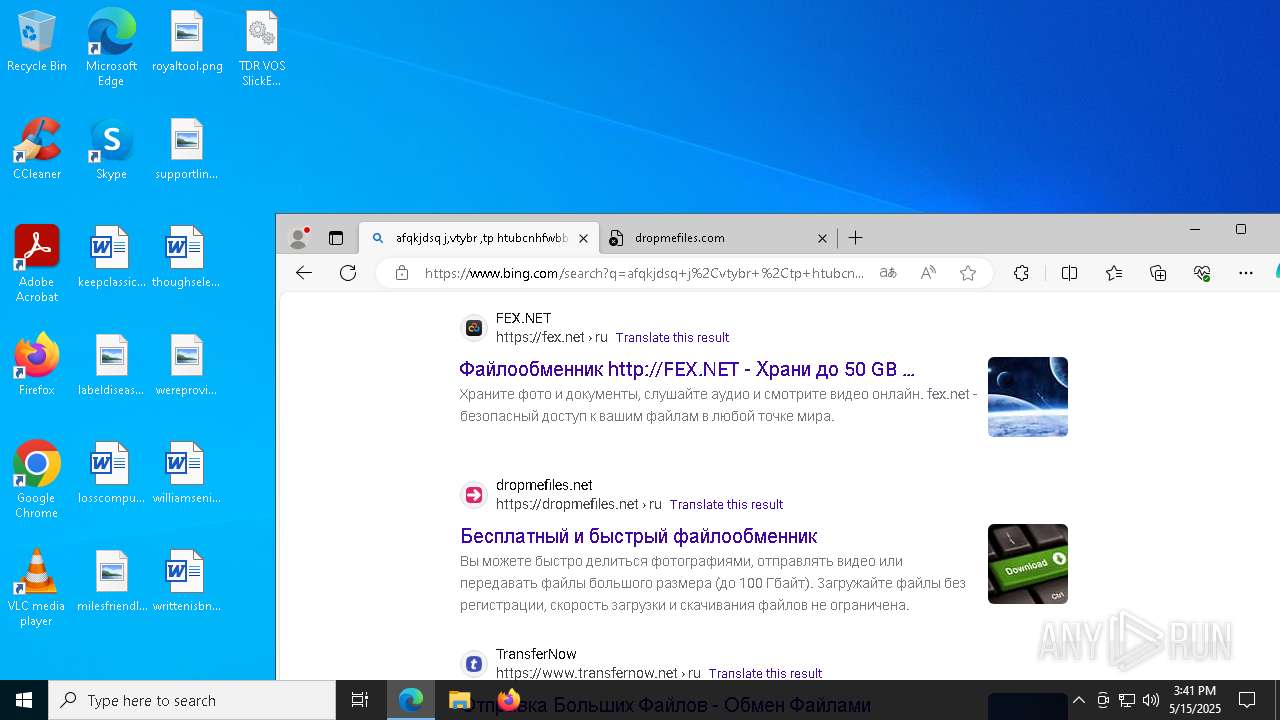1280x720 pixels.
Task: Select williamseni Word document on desktop
Action: (186, 474)
